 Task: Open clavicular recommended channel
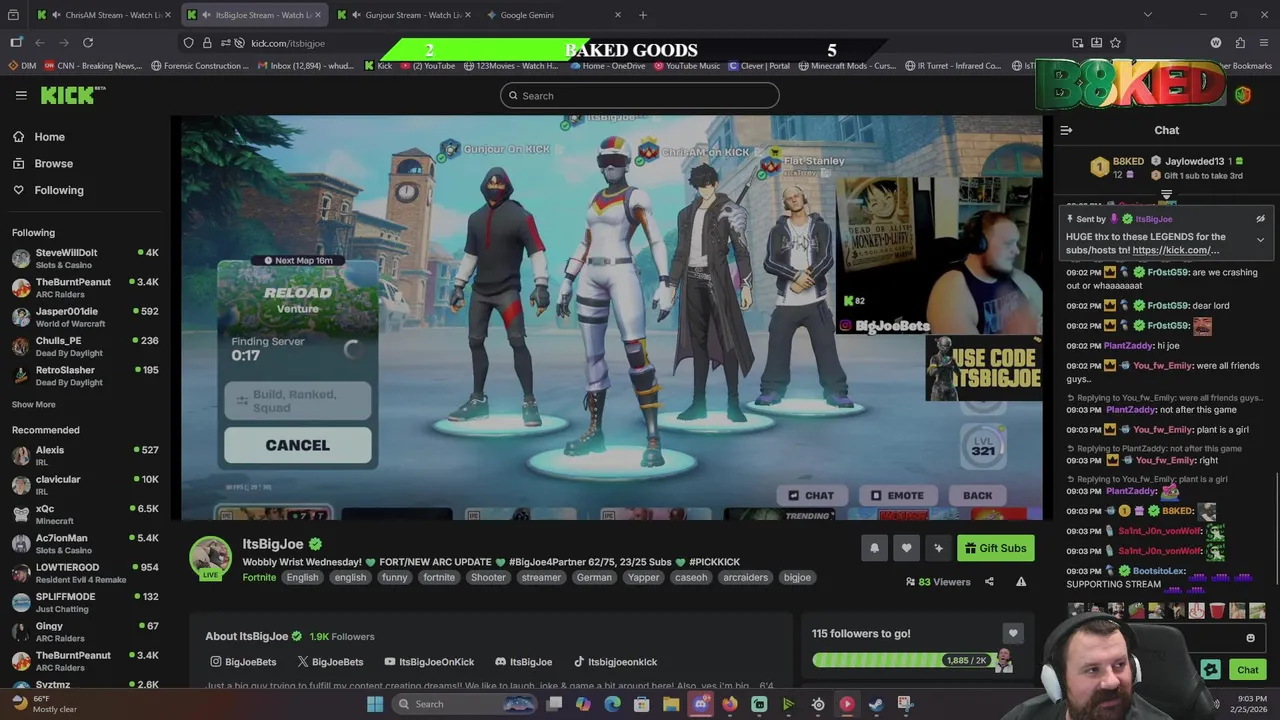(85, 485)
